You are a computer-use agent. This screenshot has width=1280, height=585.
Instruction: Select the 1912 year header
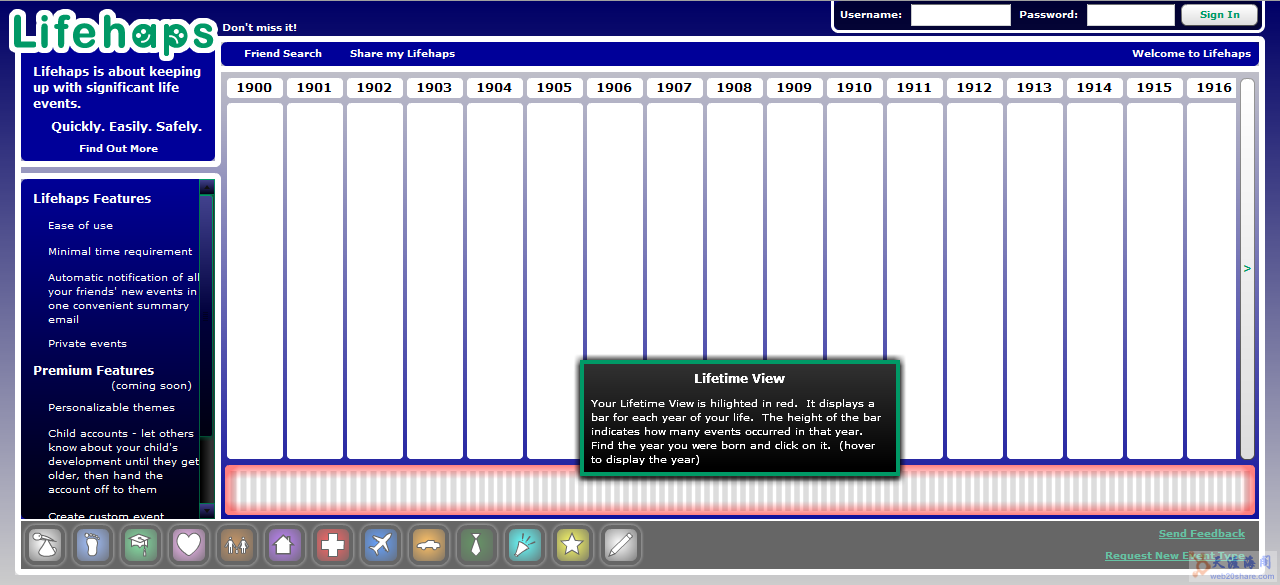974,88
